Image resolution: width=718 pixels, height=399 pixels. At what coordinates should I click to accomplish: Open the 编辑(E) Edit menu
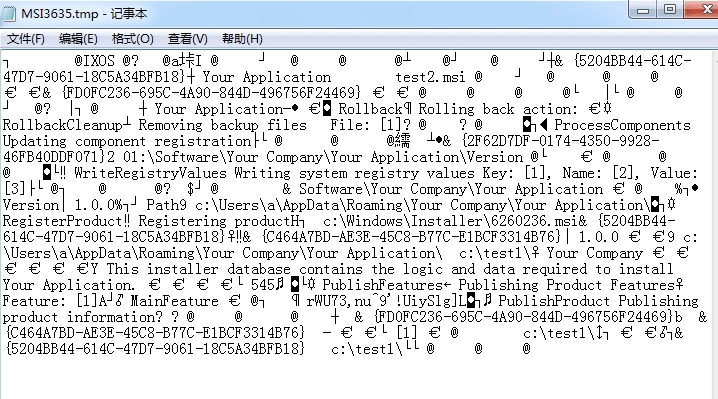pyautogui.click(x=78, y=39)
